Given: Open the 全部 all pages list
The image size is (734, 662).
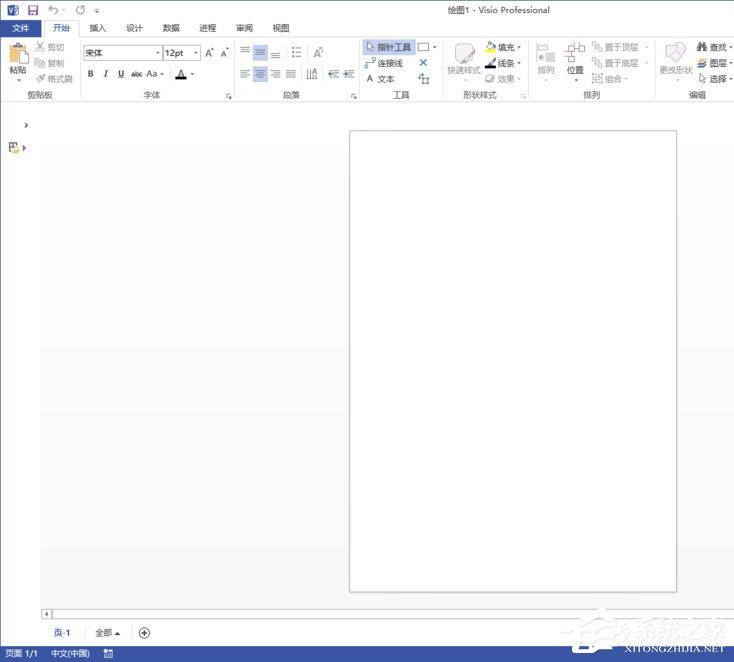Looking at the screenshot, I should point(107,633).
